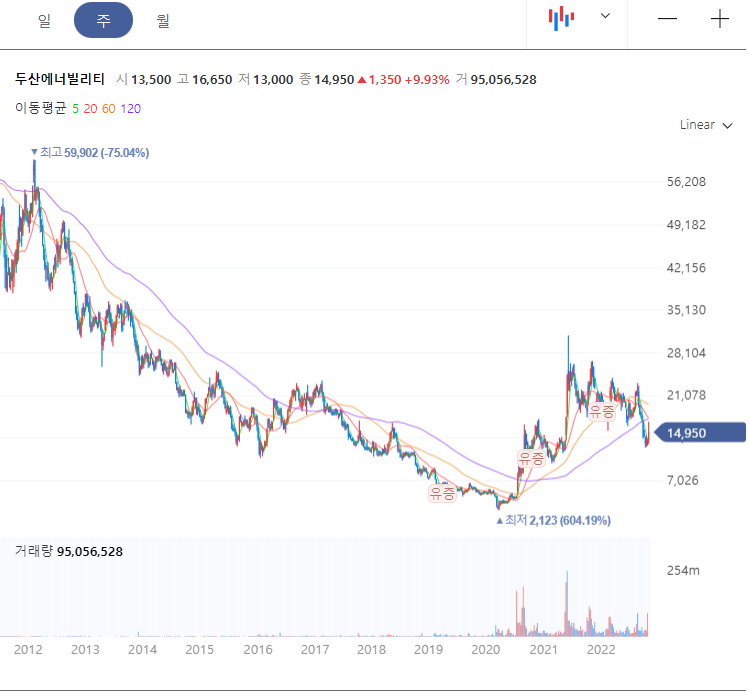Screen dimensions: 749x692
Task: Zoom in with the plus button
Action: click(x=719, y=19)
